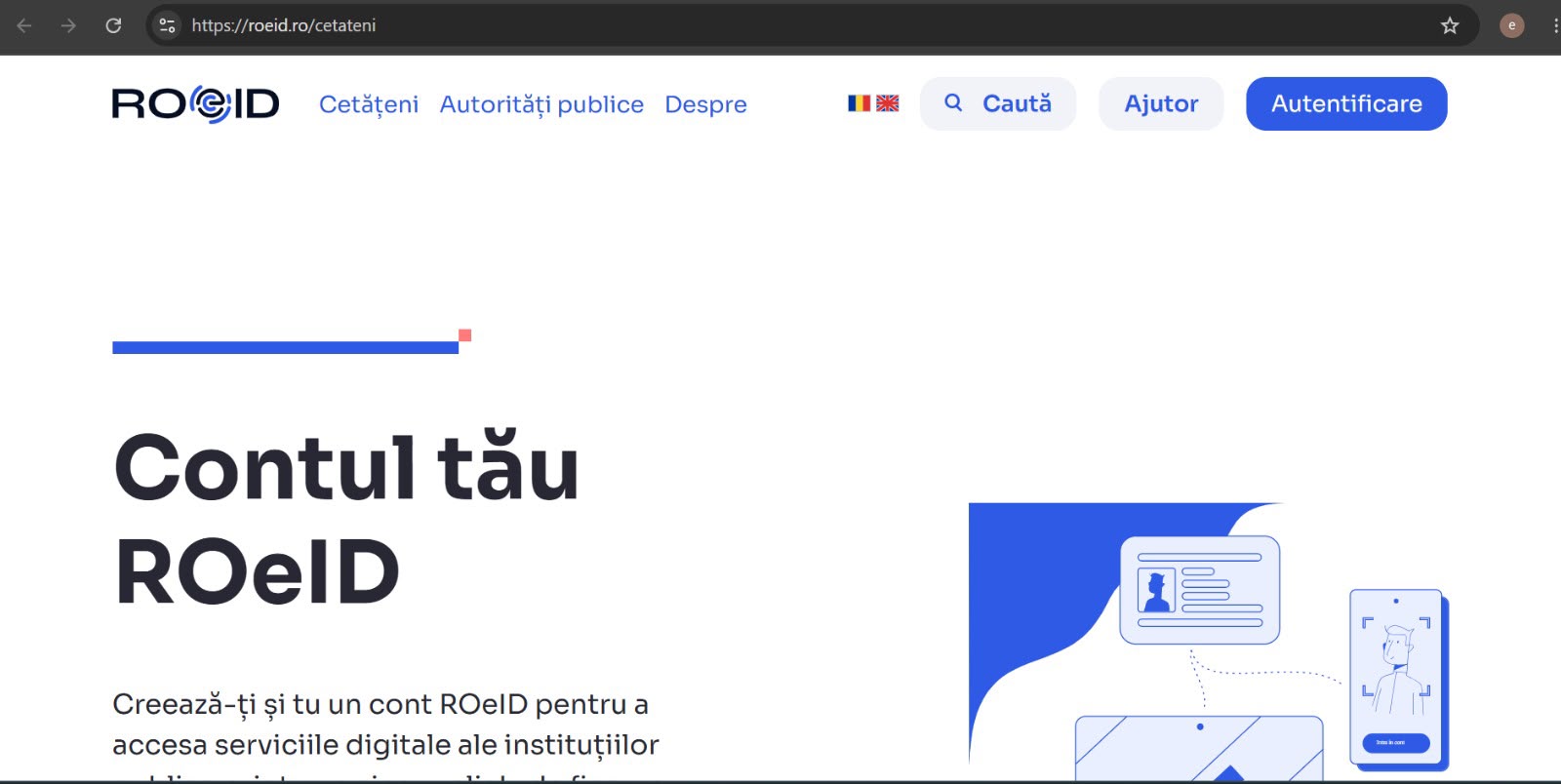Open site information icon in address bar
Screen dimensions: 1561x784
(168, 25)
